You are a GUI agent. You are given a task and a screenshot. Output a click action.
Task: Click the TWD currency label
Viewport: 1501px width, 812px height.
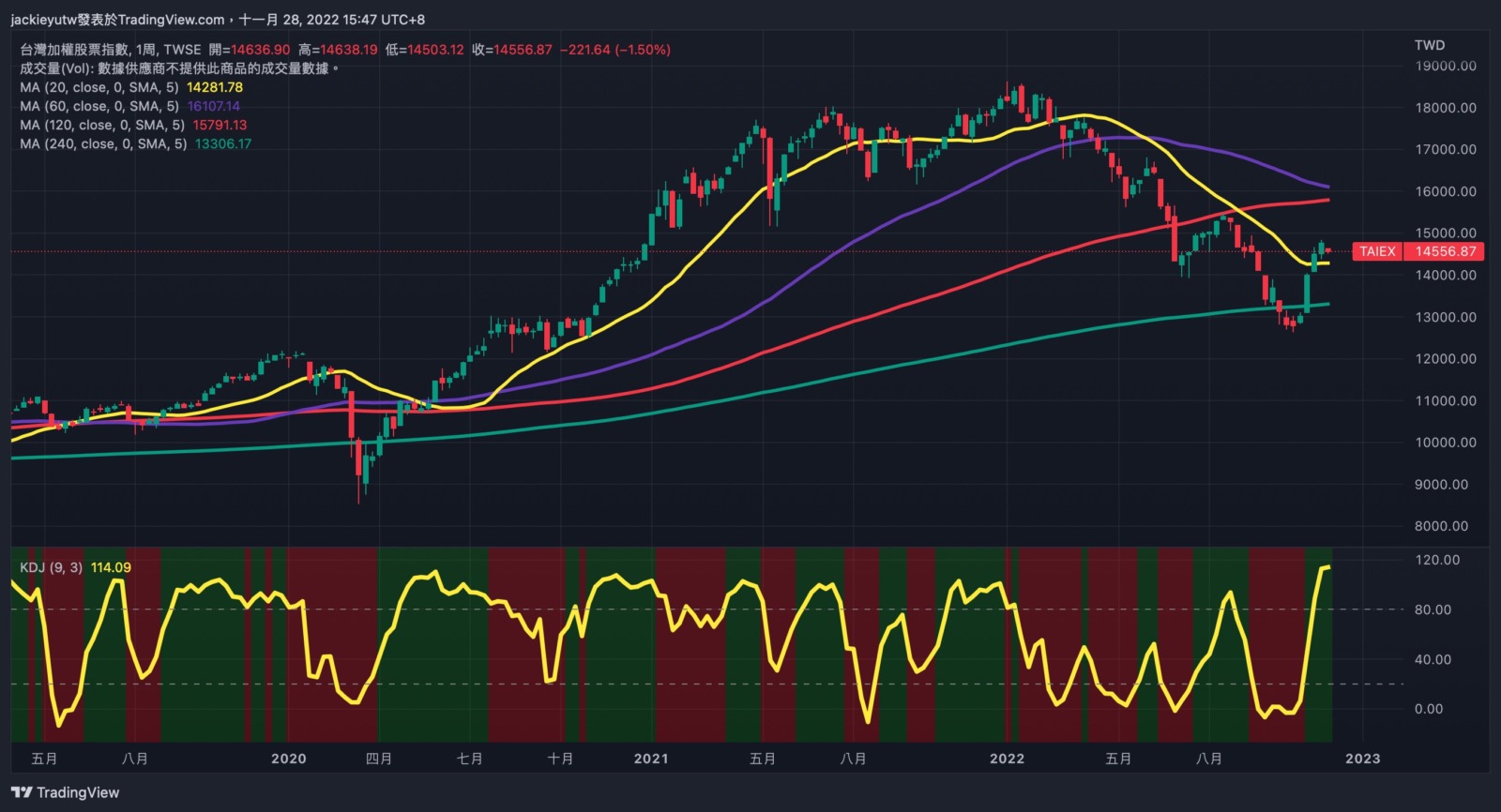click(x=1429, y=45)
